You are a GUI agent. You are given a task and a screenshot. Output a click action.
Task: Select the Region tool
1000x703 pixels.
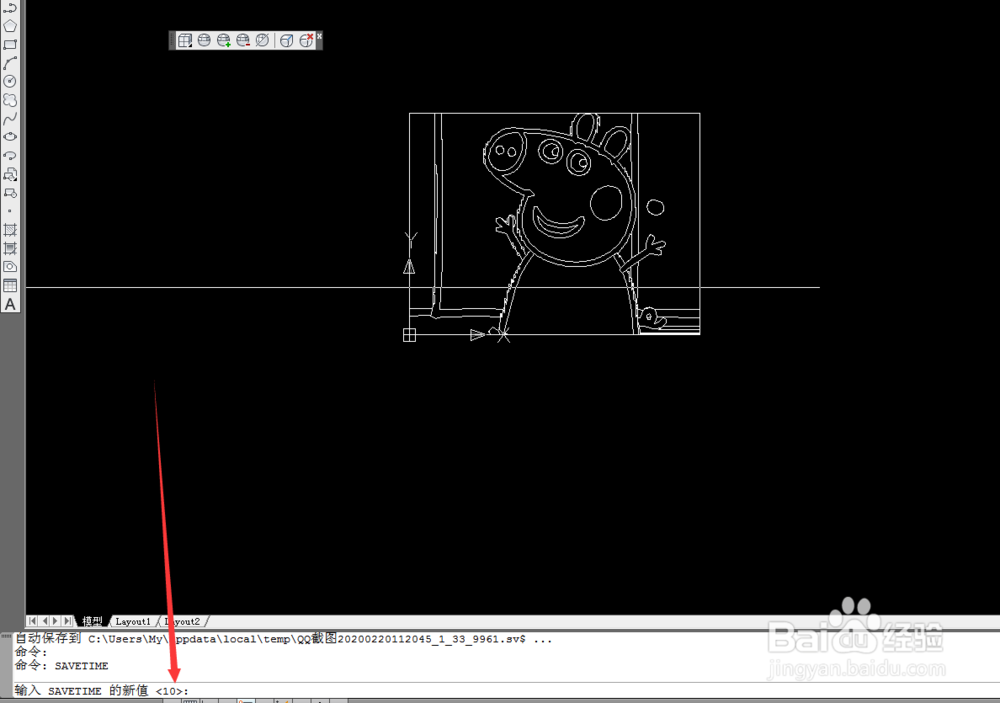coord(10,267)
